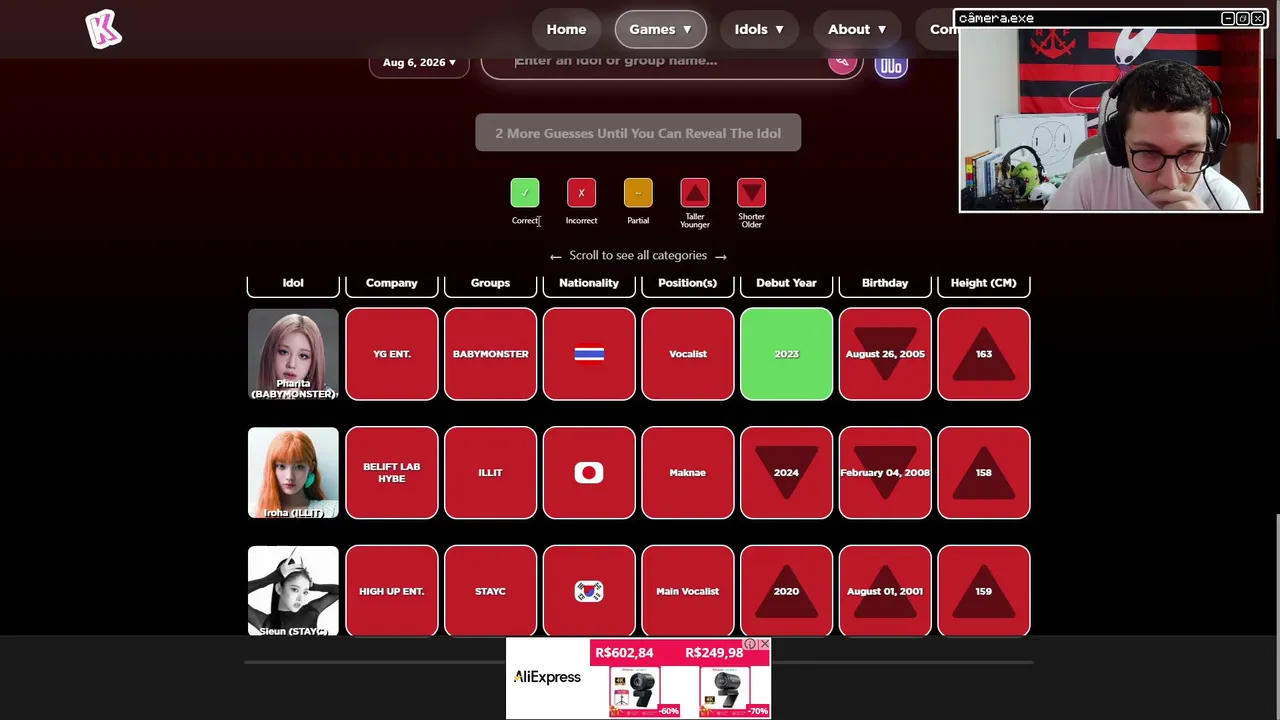Click the Idol column header
This screenshot has height=720, width=1280.
(293, 283)
